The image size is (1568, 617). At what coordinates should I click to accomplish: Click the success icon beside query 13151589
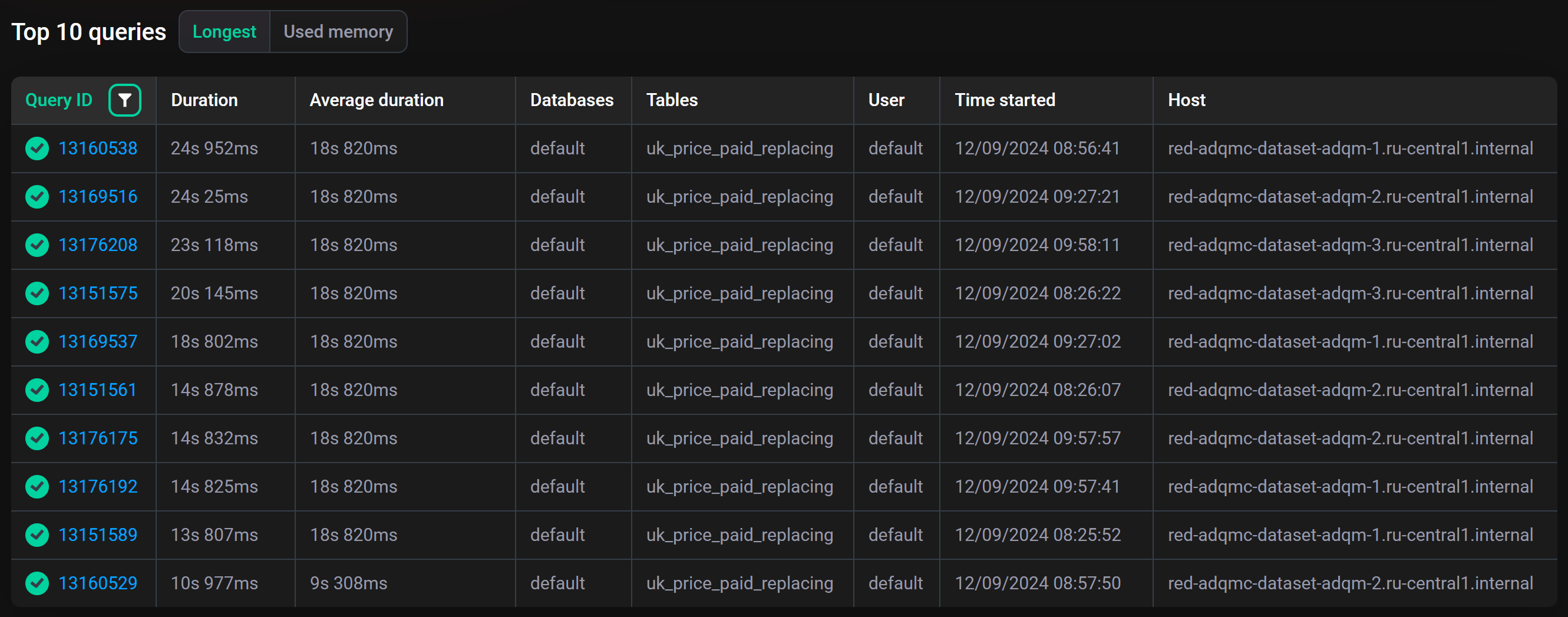pyautogui.click(x=37, y=535)
